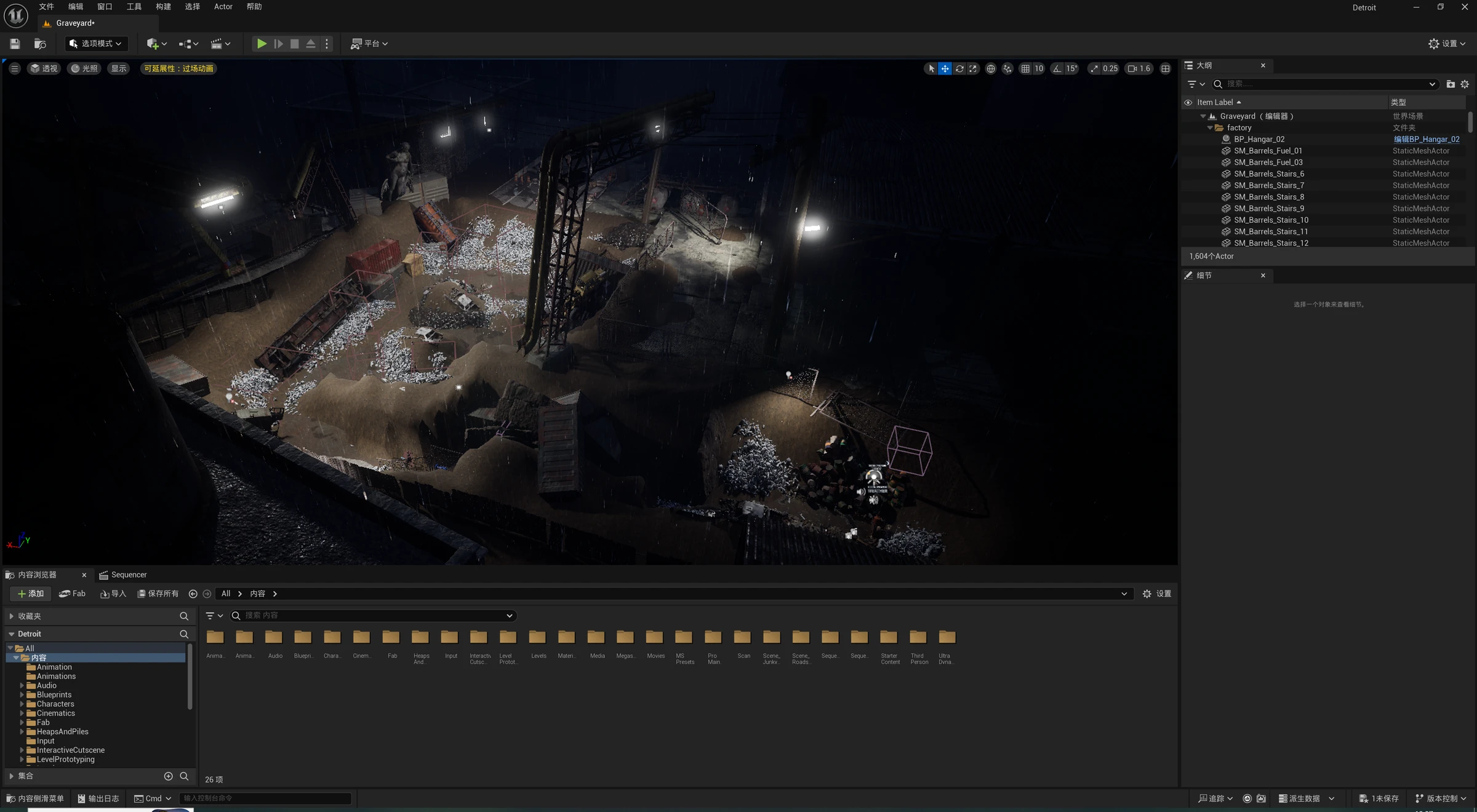Open the 选项模式 mode dropdown
1477x812 pixels.
95,44
